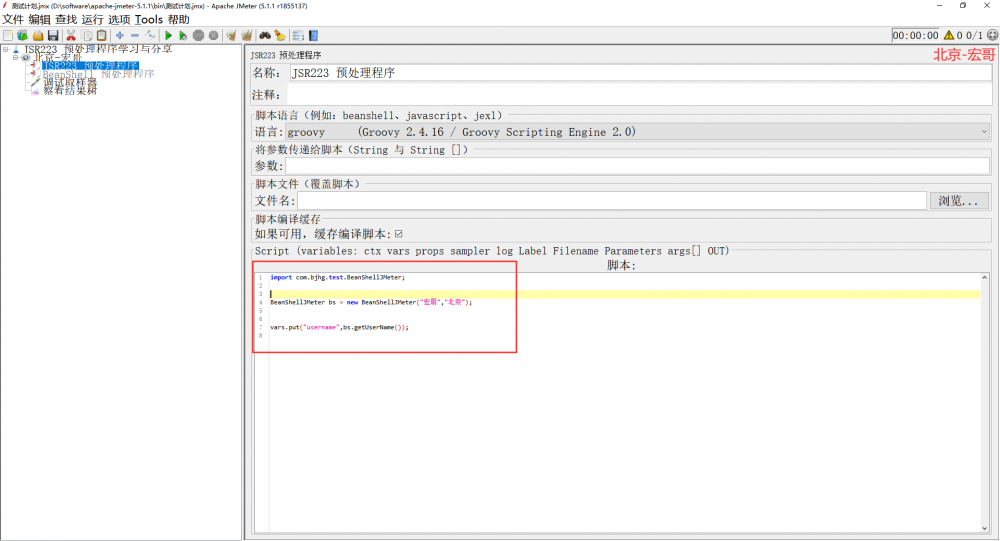Click the remote engines status icon
1000x541 pixels.
point(992,35)
